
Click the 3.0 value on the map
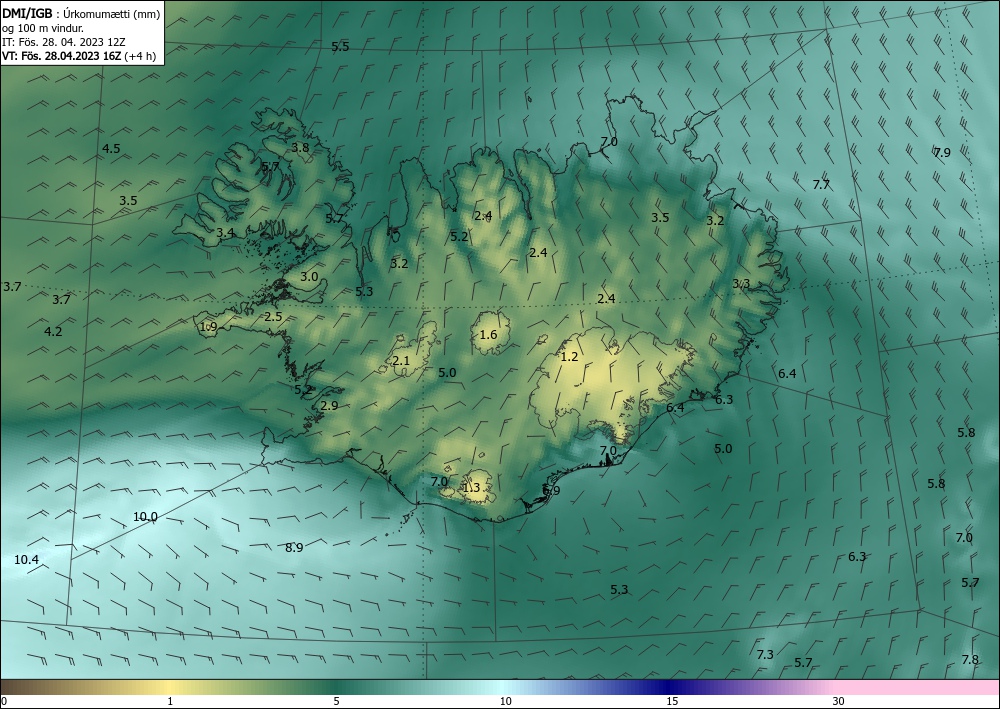pyautogui.click(x=309, y=277)
